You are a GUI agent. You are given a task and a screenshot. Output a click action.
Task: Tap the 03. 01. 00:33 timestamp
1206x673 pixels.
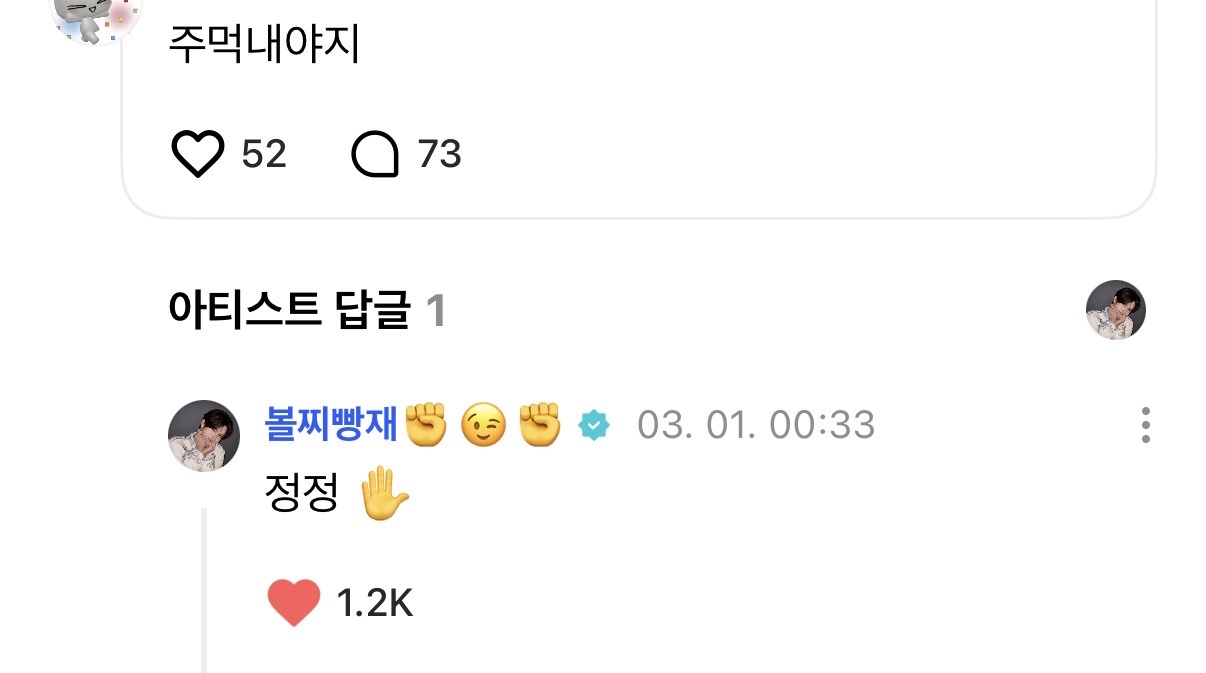click(x=756, y=425)
